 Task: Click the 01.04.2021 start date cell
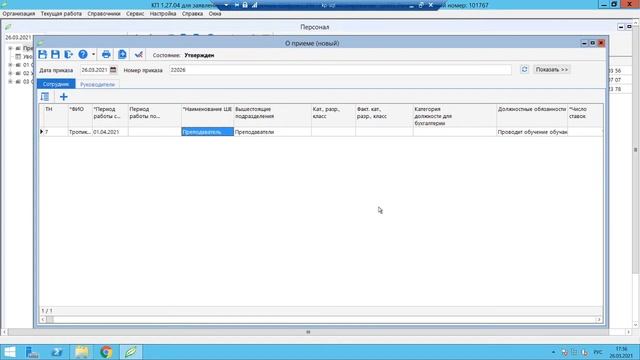(x=110, y=132)
